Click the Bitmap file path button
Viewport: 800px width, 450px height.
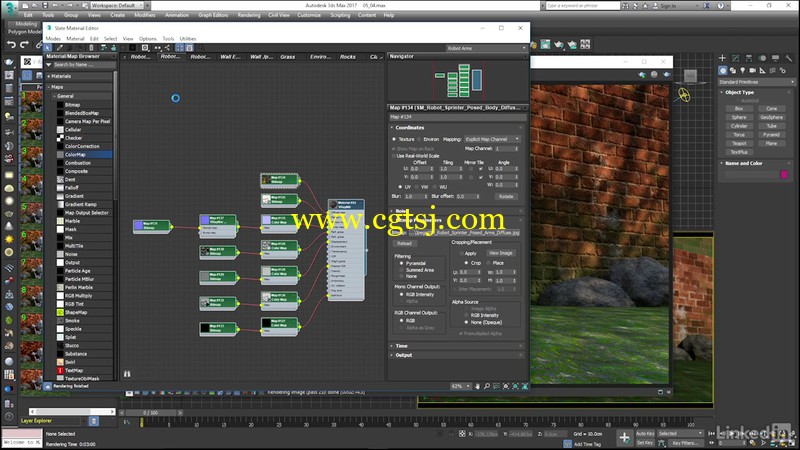click(x=464, y=233)
